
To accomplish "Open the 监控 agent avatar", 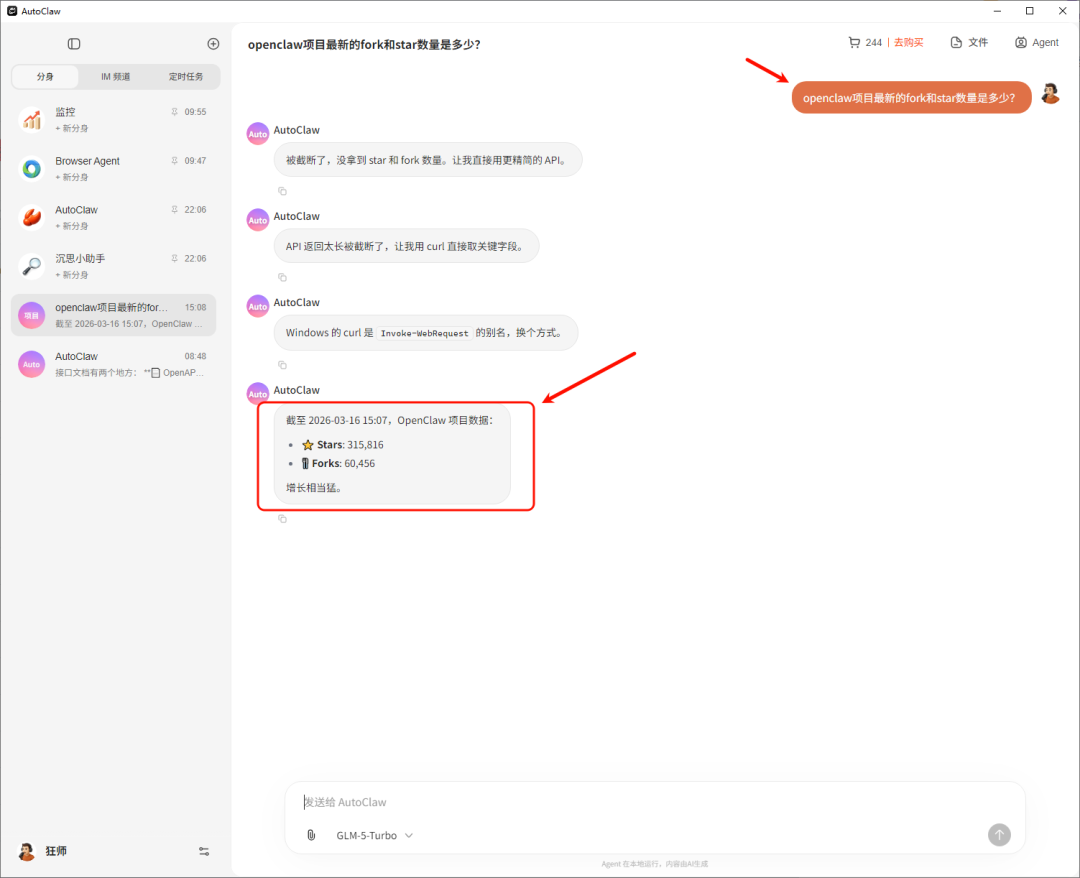I will (32, 120).
